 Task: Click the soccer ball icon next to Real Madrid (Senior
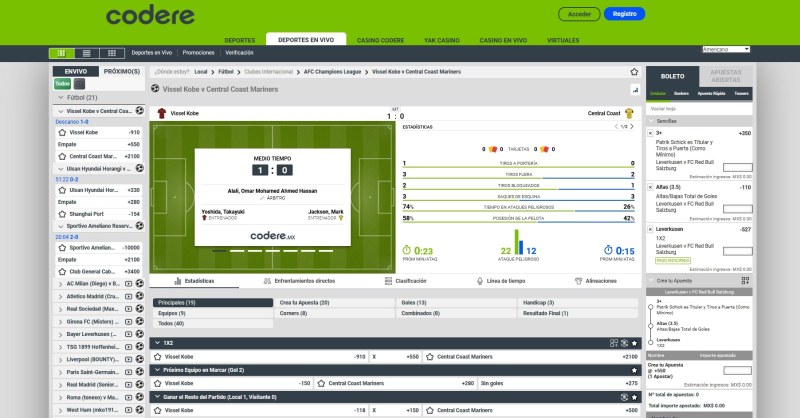coord(139,384)
